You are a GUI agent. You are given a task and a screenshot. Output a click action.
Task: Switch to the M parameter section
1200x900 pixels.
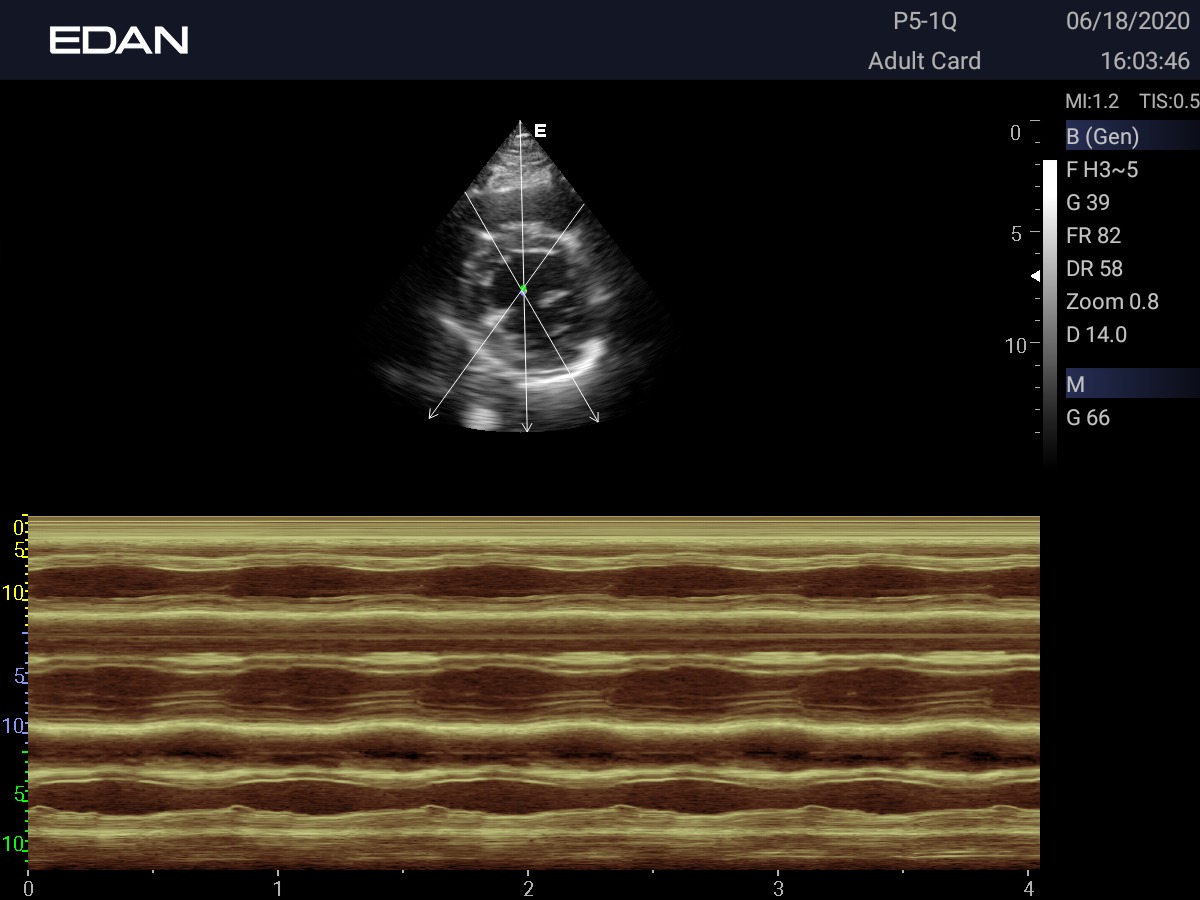tap(1076, 384)
